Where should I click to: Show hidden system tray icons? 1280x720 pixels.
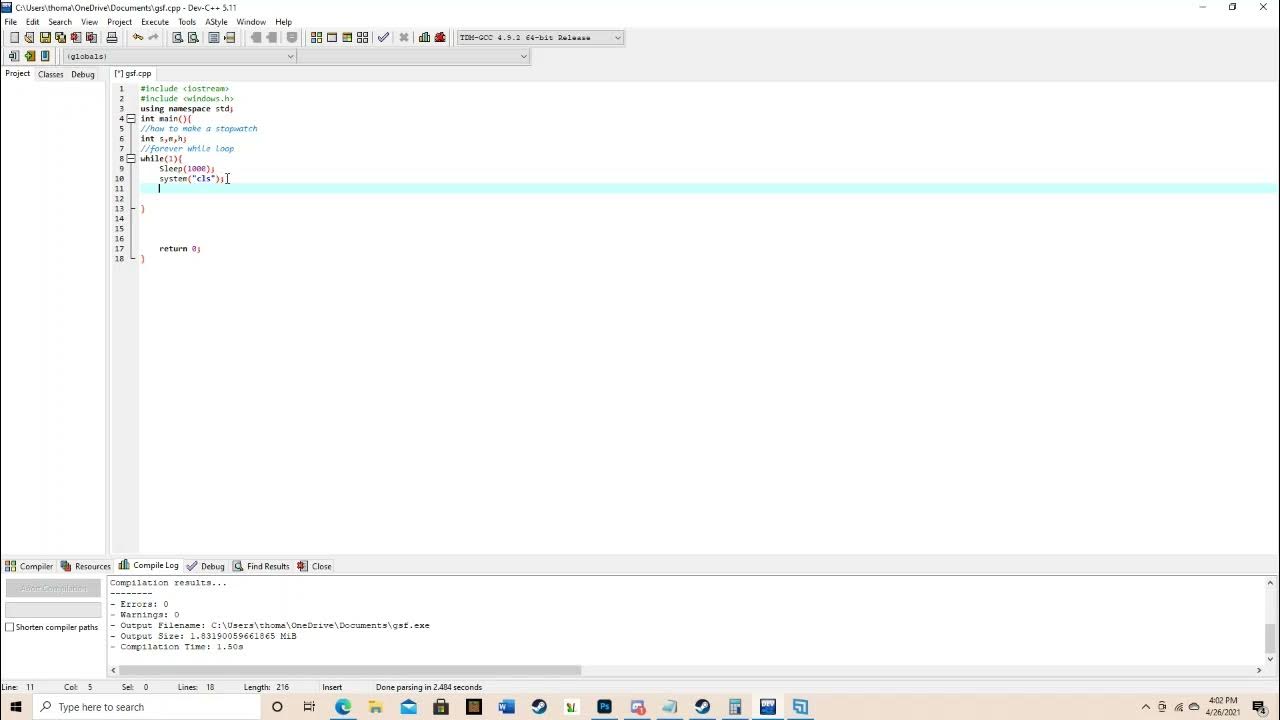tap(1146, 707)
